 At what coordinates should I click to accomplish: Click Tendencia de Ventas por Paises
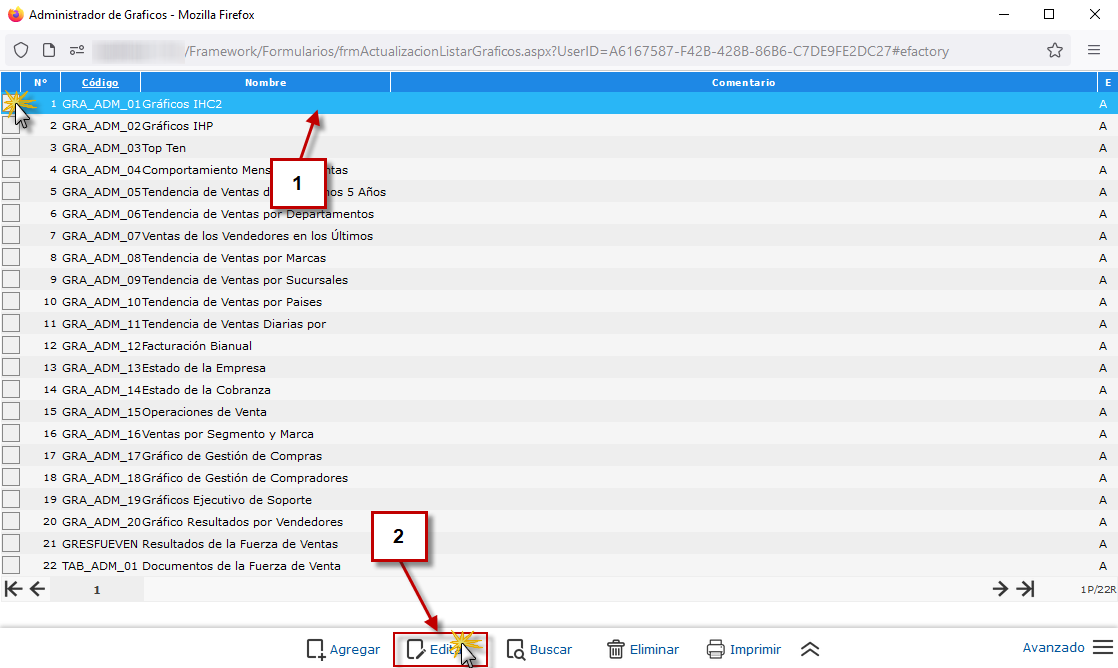coord(232,302)
